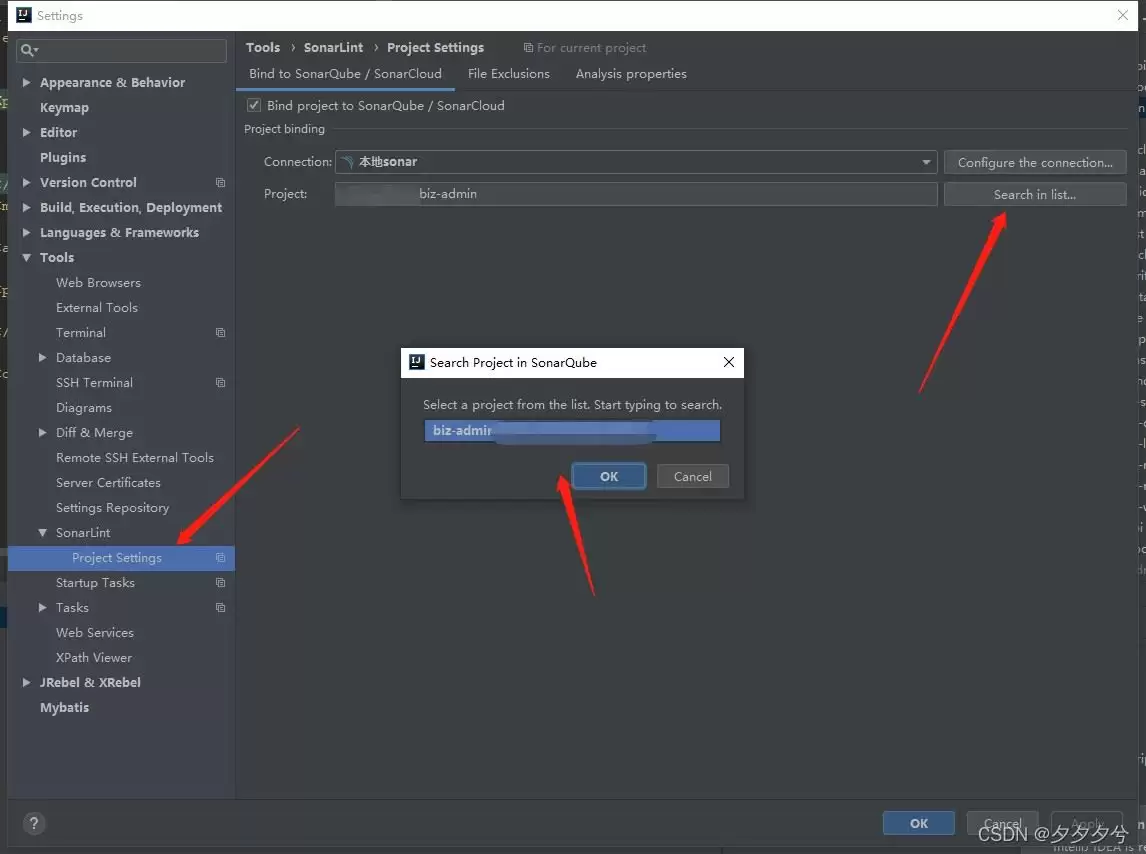The width and height of the screenshot is (1146, 854).
Task: Select Remote SSH External Tools
Action: 134,458
